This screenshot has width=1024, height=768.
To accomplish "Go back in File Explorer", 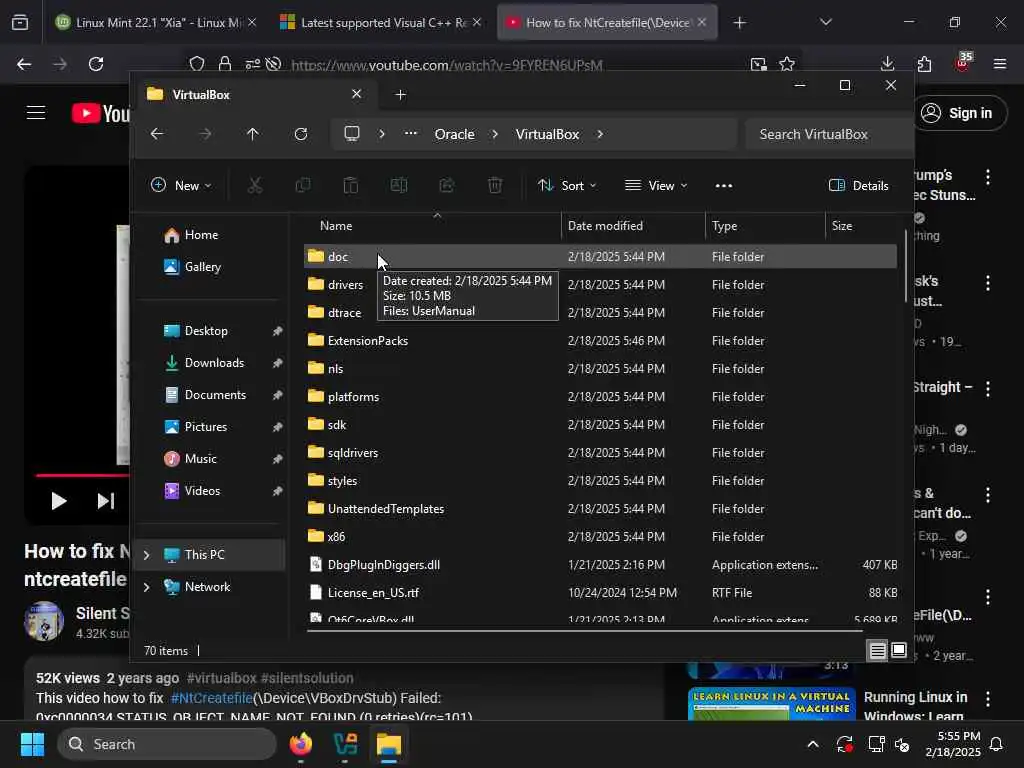I will click(157, 134).
